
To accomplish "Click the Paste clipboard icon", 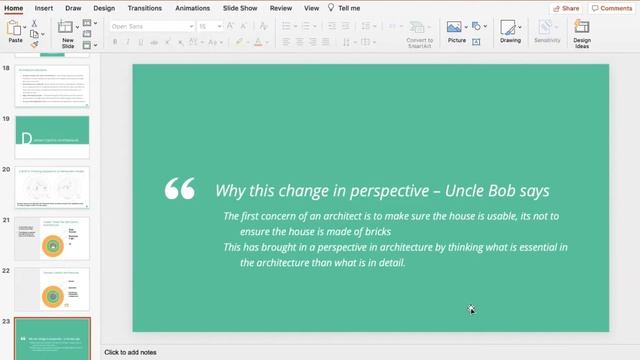I will click(x=14, y=29).
